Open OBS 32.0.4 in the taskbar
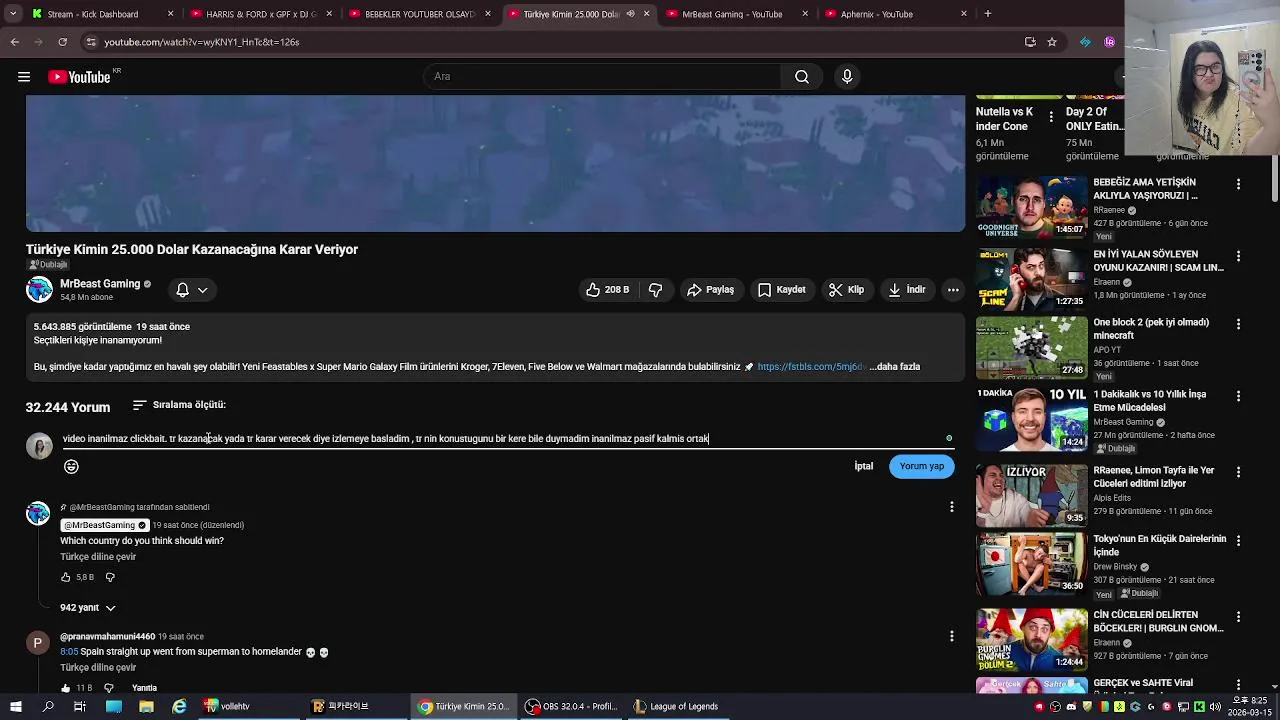Image resolution: width=1280 pixels, height=720 pixels. [x=572, y=706]
